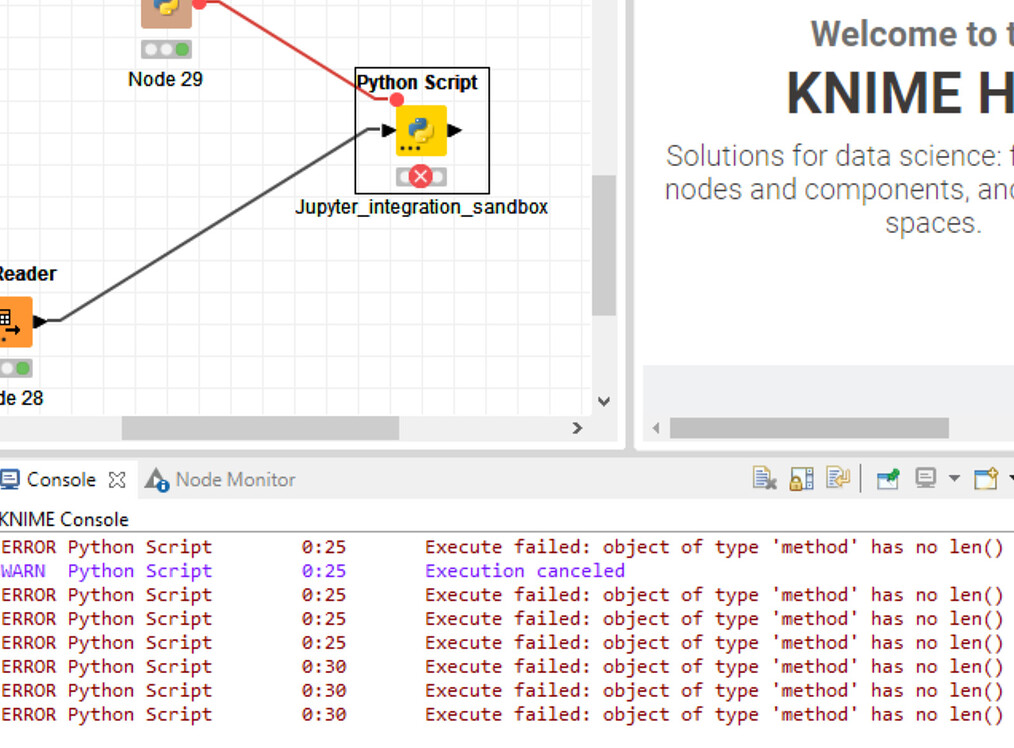Click the Show Console When Output Changes icon
The width and height of the screenshot is (1014, 748).
(x=837, y=478)
